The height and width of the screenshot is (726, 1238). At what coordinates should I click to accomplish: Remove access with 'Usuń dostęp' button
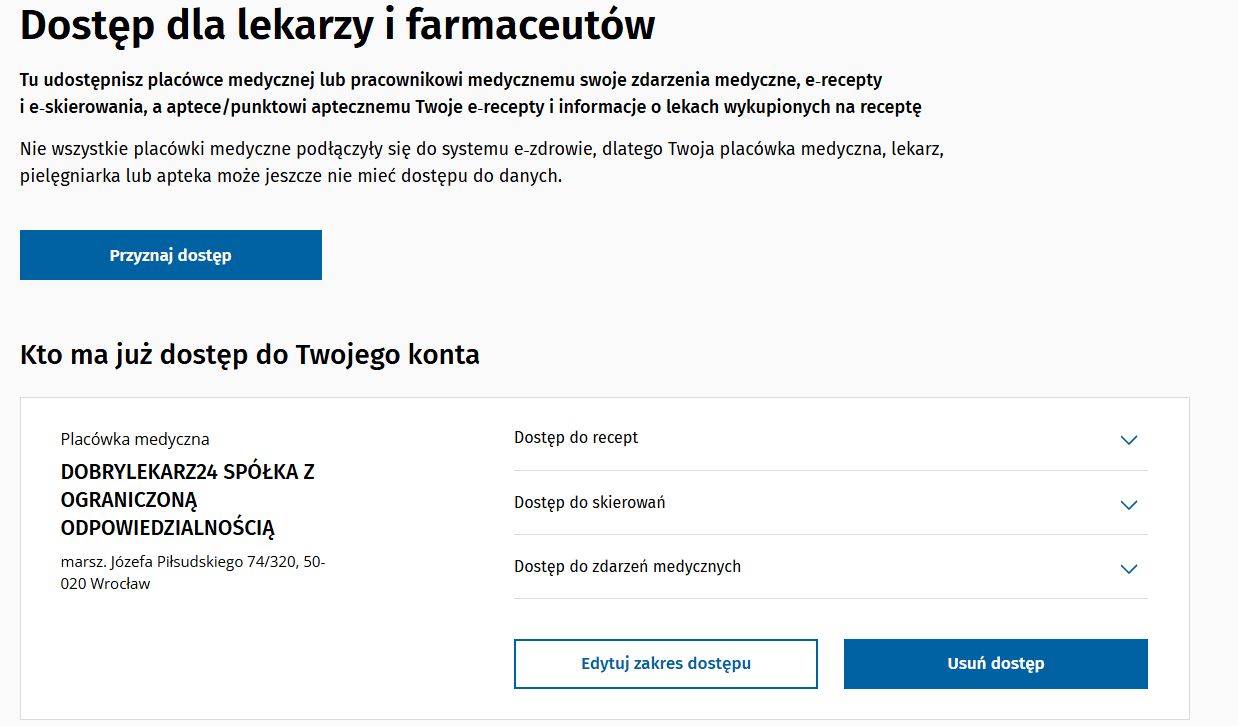[x=995, y=664]
